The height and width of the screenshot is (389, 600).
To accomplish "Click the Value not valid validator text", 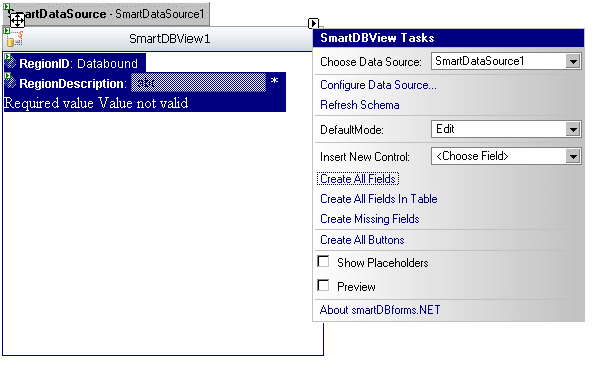I will coord(143,103).
